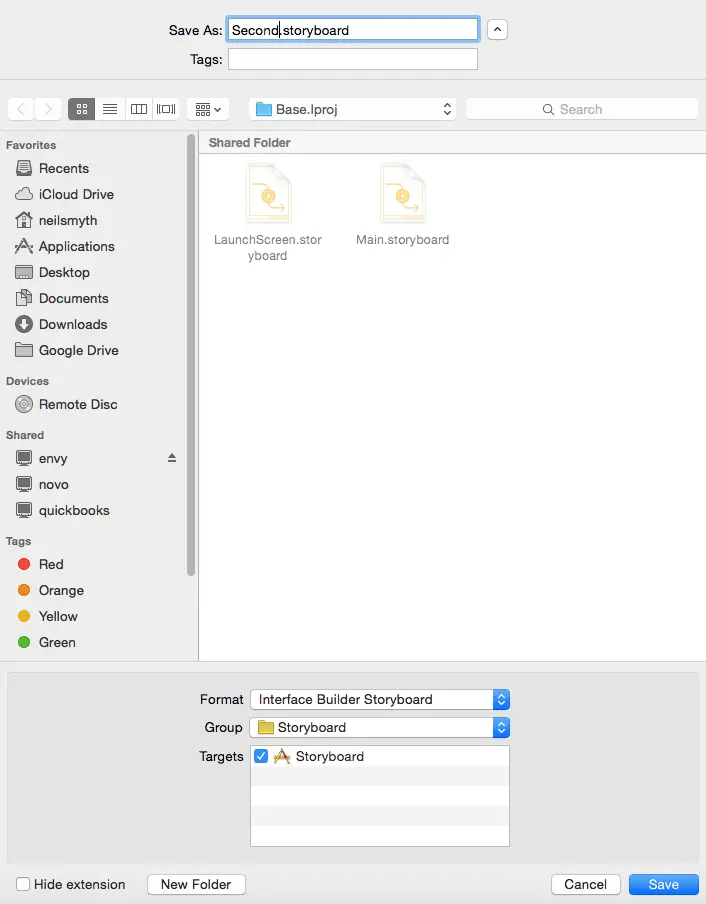Select LaunchScreen.storyboard file icon
This screenshot has width=706, height=904.
point(269,193)
